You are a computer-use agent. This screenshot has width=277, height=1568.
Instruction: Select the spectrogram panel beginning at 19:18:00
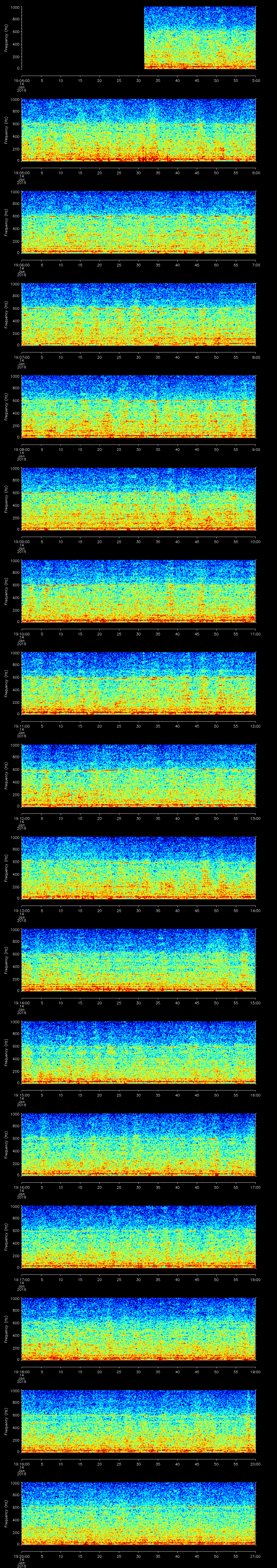click(x=139, y=1329)
